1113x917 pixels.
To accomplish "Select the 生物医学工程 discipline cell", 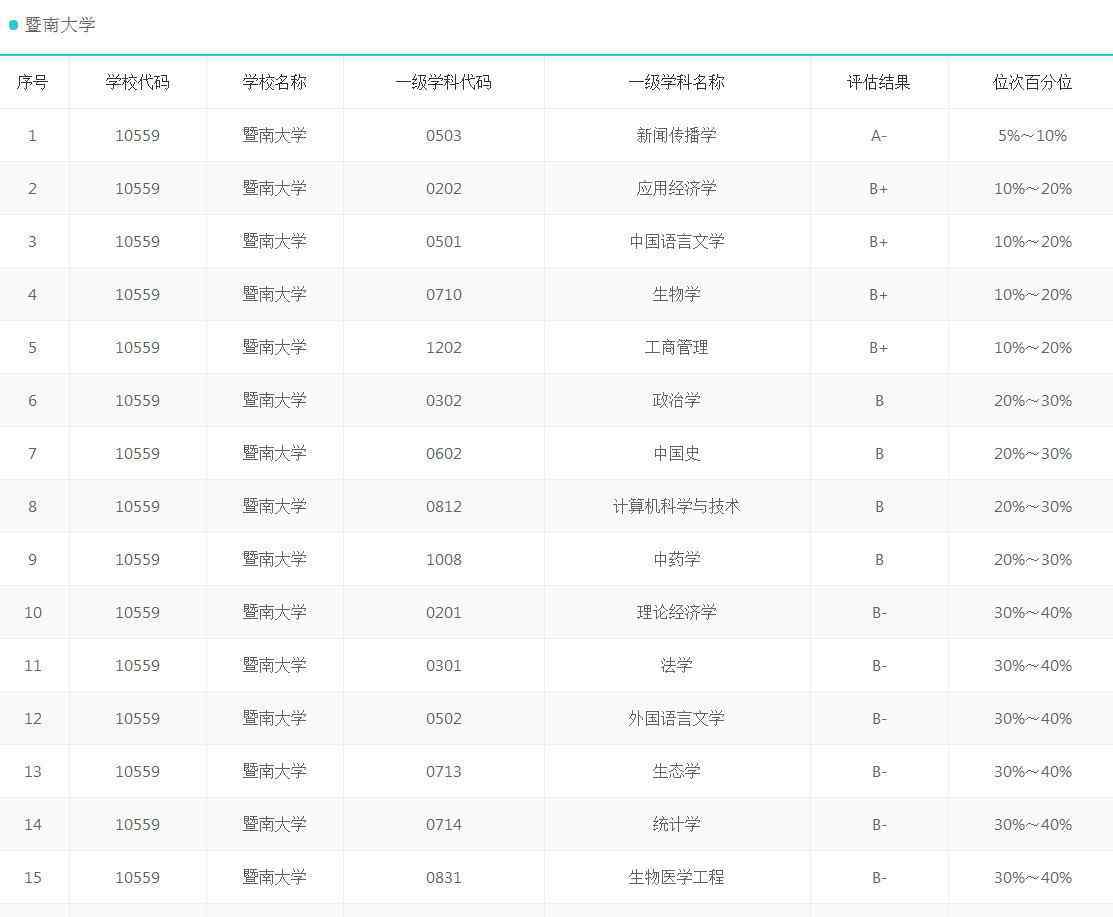I will pyautogui.click(x=676, y=877).
